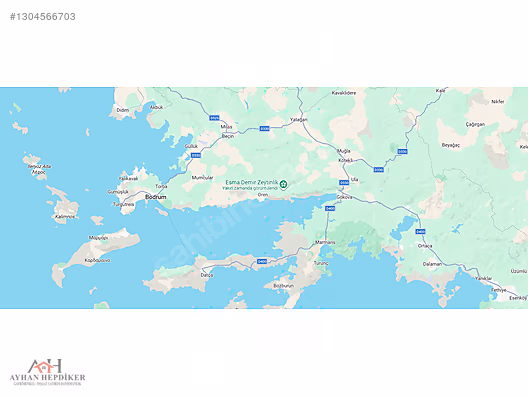
Task: Click the Bozburun label
Action: point(284,286)
